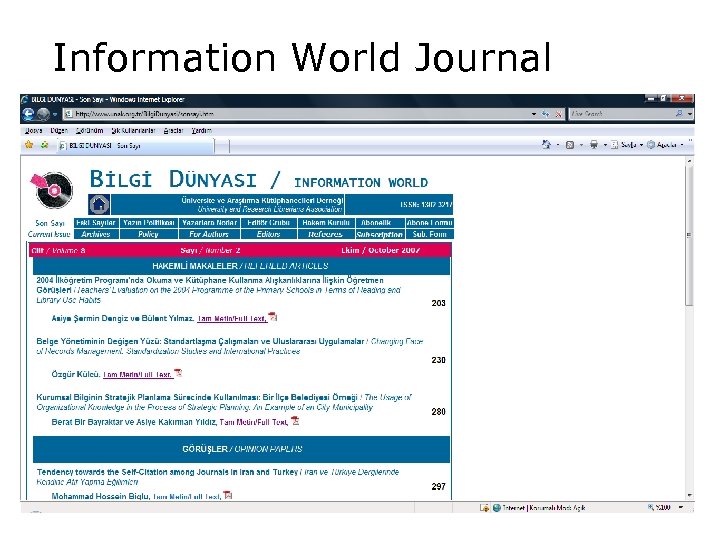Open the Düzen menu
Screen dimensions: 720x540
pyautogui.click(x=59, y=130)
